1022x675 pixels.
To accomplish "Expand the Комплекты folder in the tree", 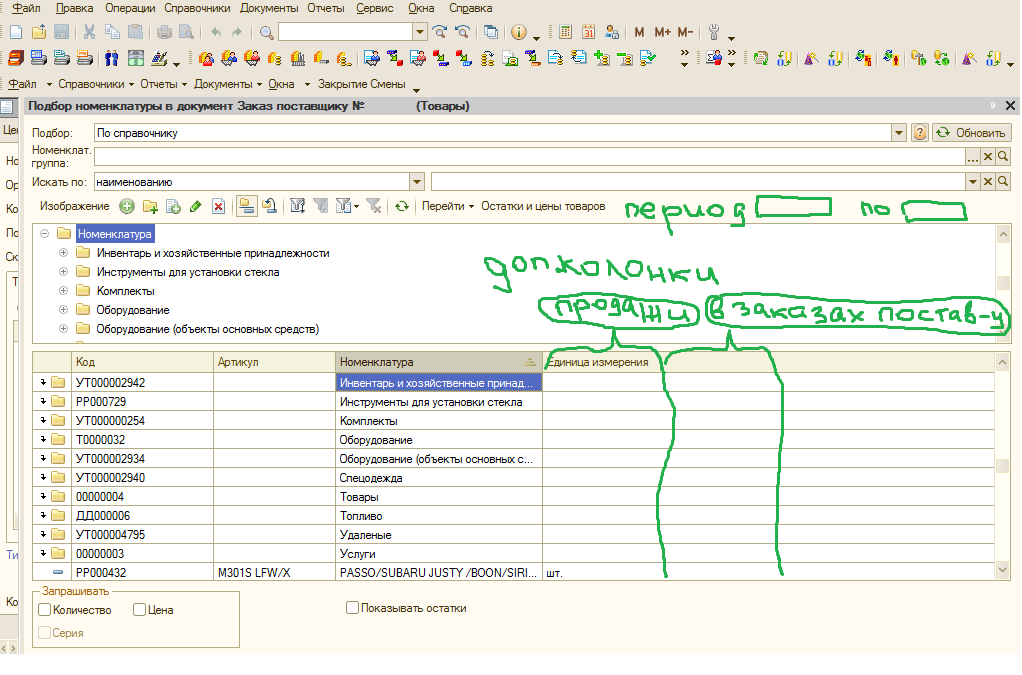I will (x=64, y=291).
